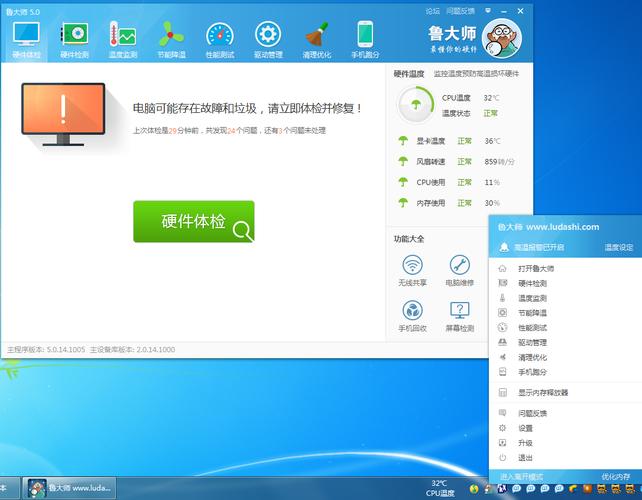Click 主程序版本 5.0.14.1005 in status bar
The width and height of the screenshot is (642, 500).
[46, 349]
